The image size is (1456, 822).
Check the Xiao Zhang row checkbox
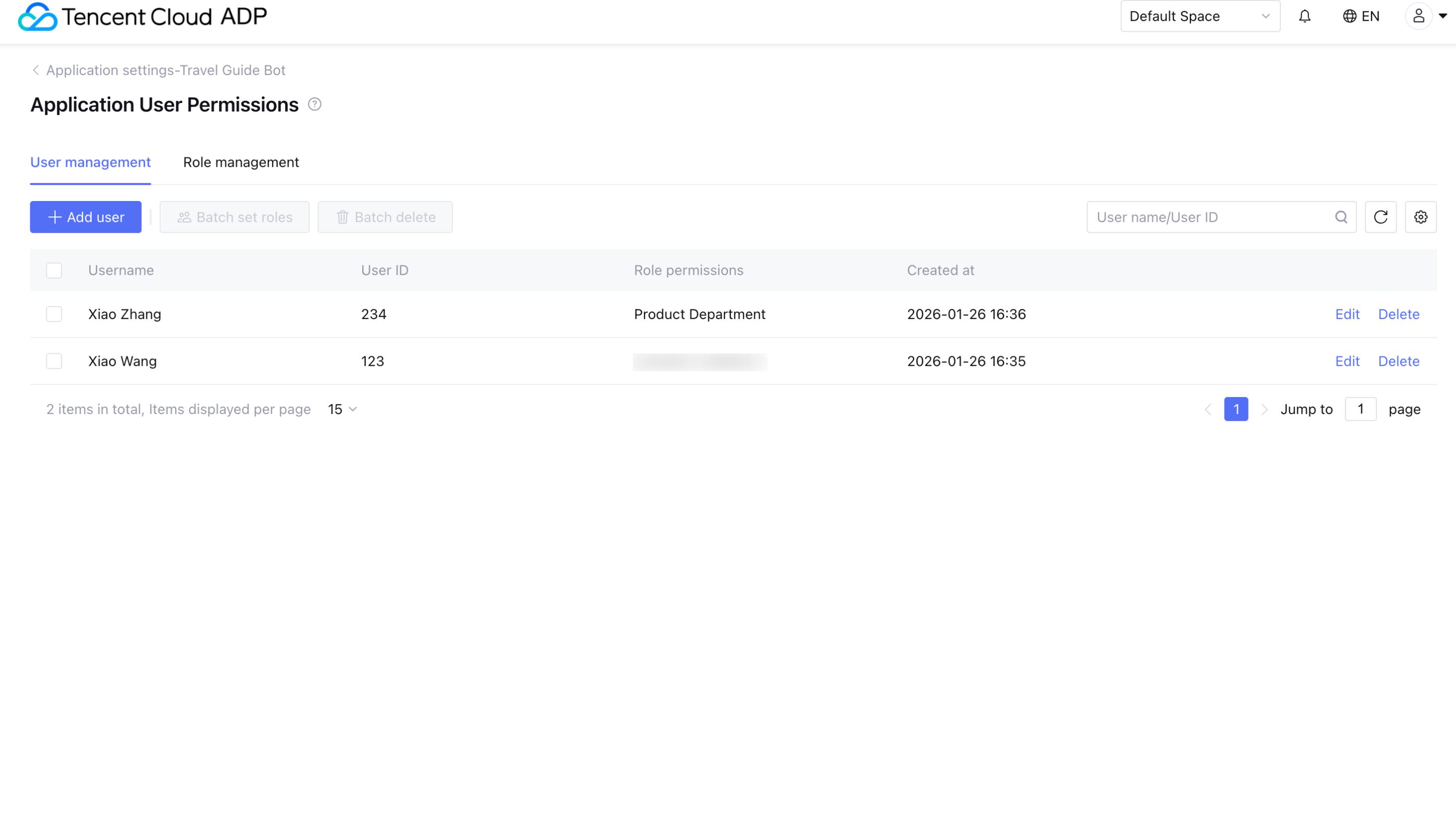click(54, 314)
